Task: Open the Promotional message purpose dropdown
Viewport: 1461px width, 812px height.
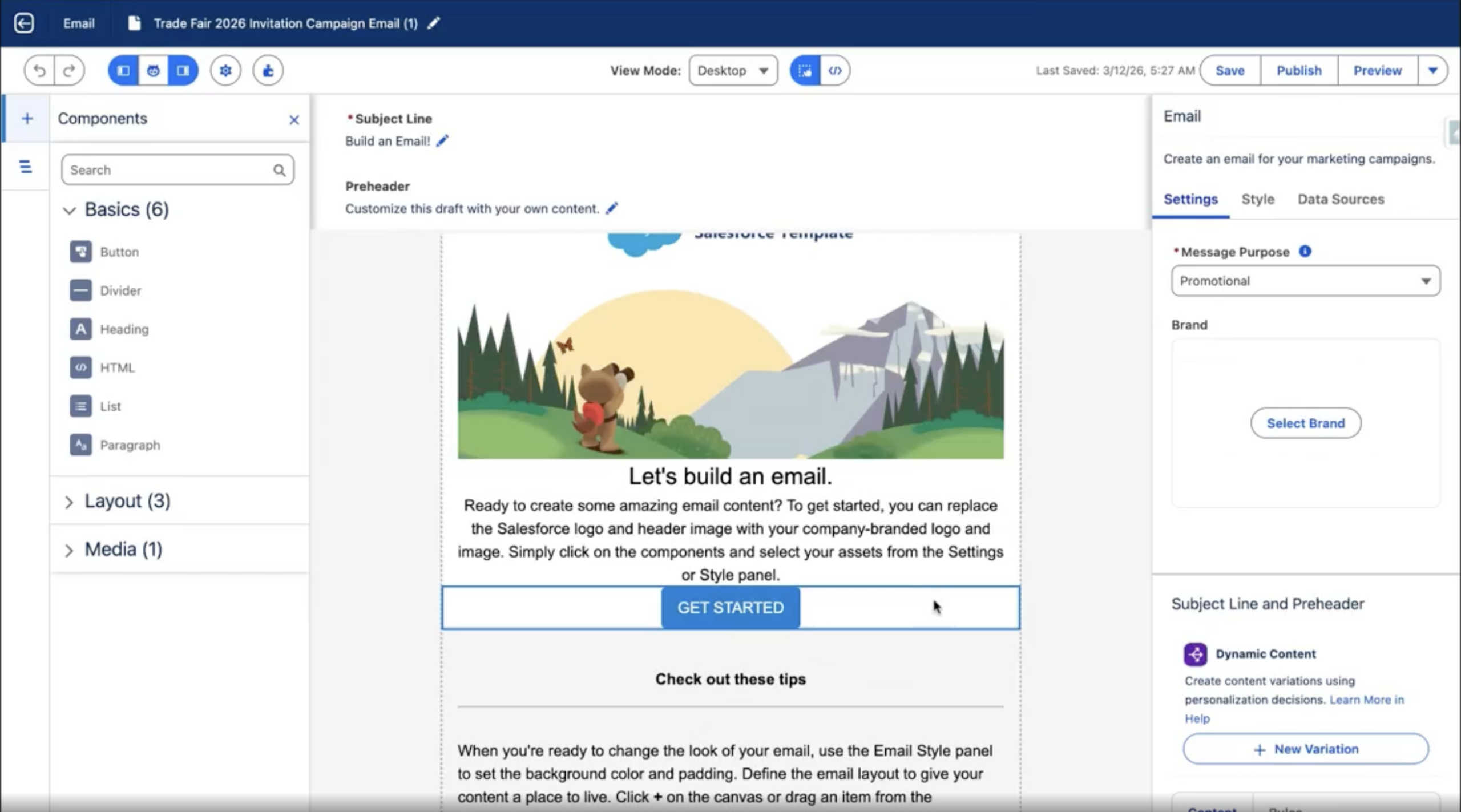Action: click(1305, 281)
